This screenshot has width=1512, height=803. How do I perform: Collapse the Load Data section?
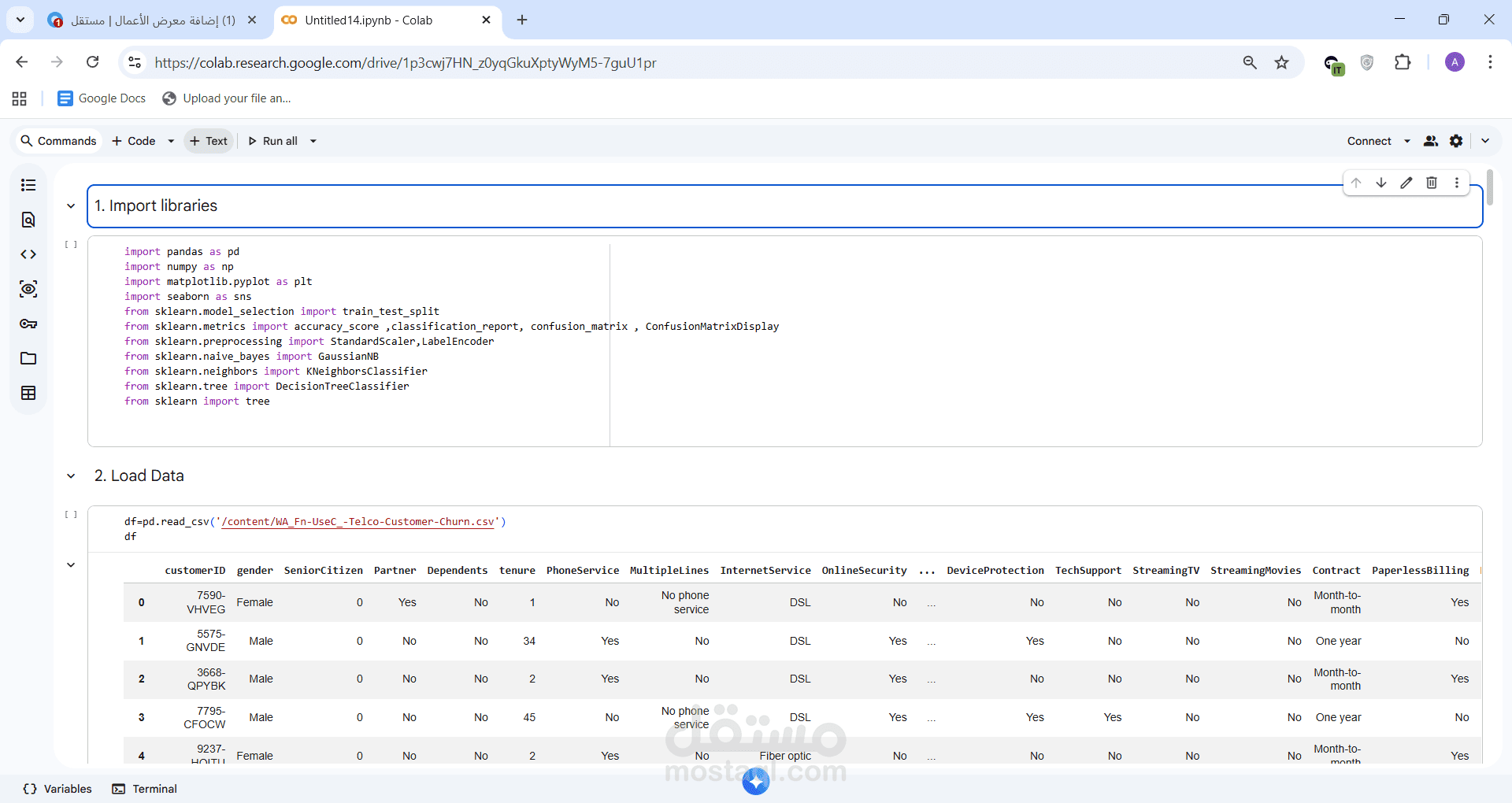[71, 476]
